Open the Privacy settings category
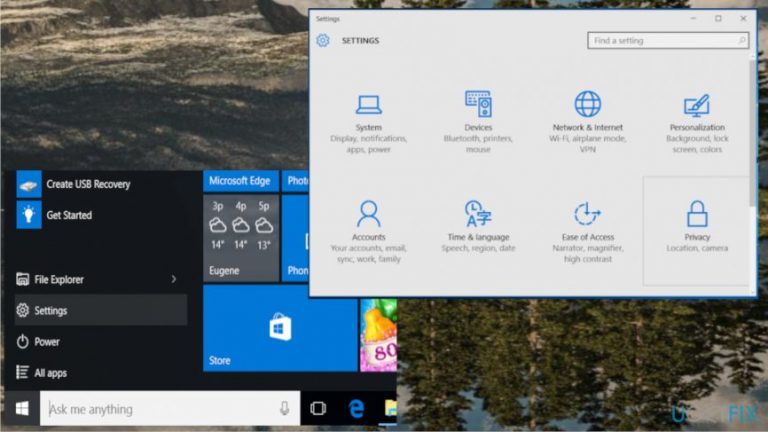The height and width of the screenshot is (432, 768). click(697, 231)
